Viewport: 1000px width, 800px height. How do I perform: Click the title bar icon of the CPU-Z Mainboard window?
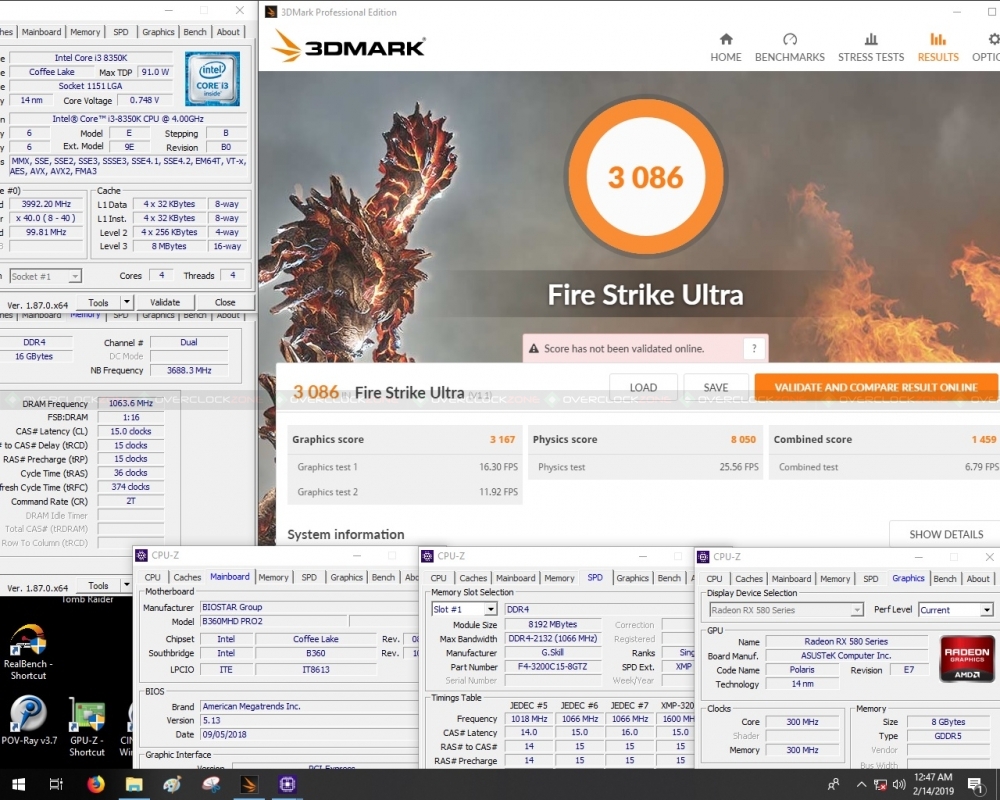pyautogui.click(x=142, y=555)
